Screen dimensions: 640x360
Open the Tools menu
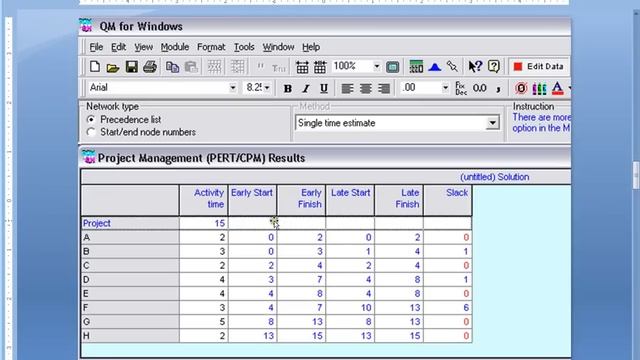click(x=244, y=47)
